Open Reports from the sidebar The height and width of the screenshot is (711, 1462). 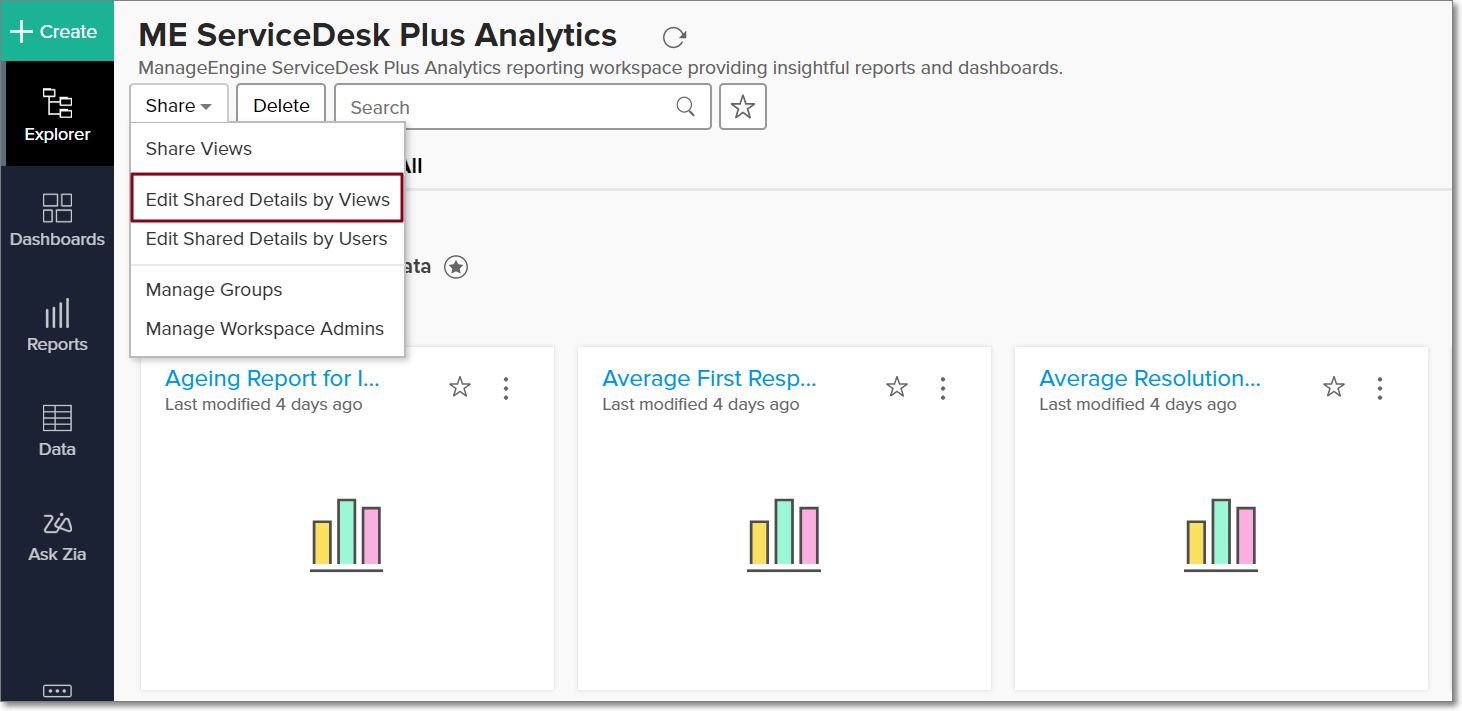click(x=57, y=325)
